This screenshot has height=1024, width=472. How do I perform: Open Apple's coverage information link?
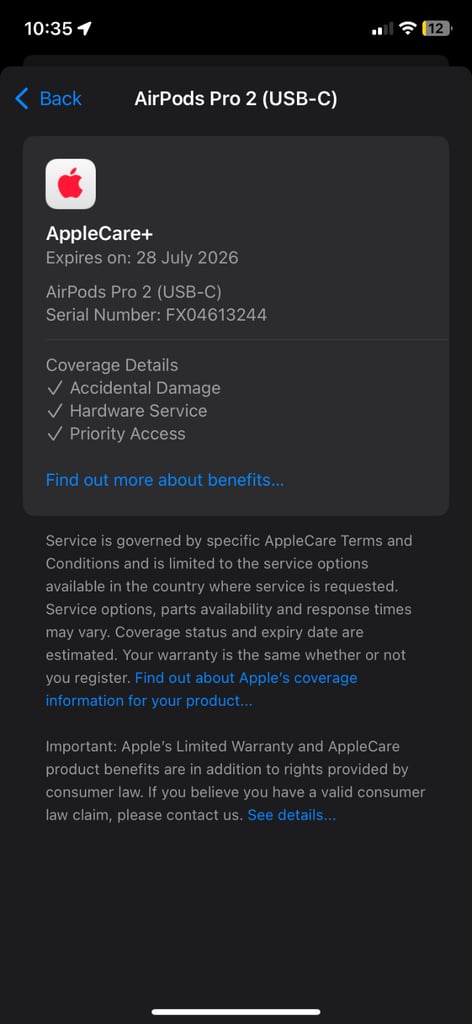[x=201, y=690]
